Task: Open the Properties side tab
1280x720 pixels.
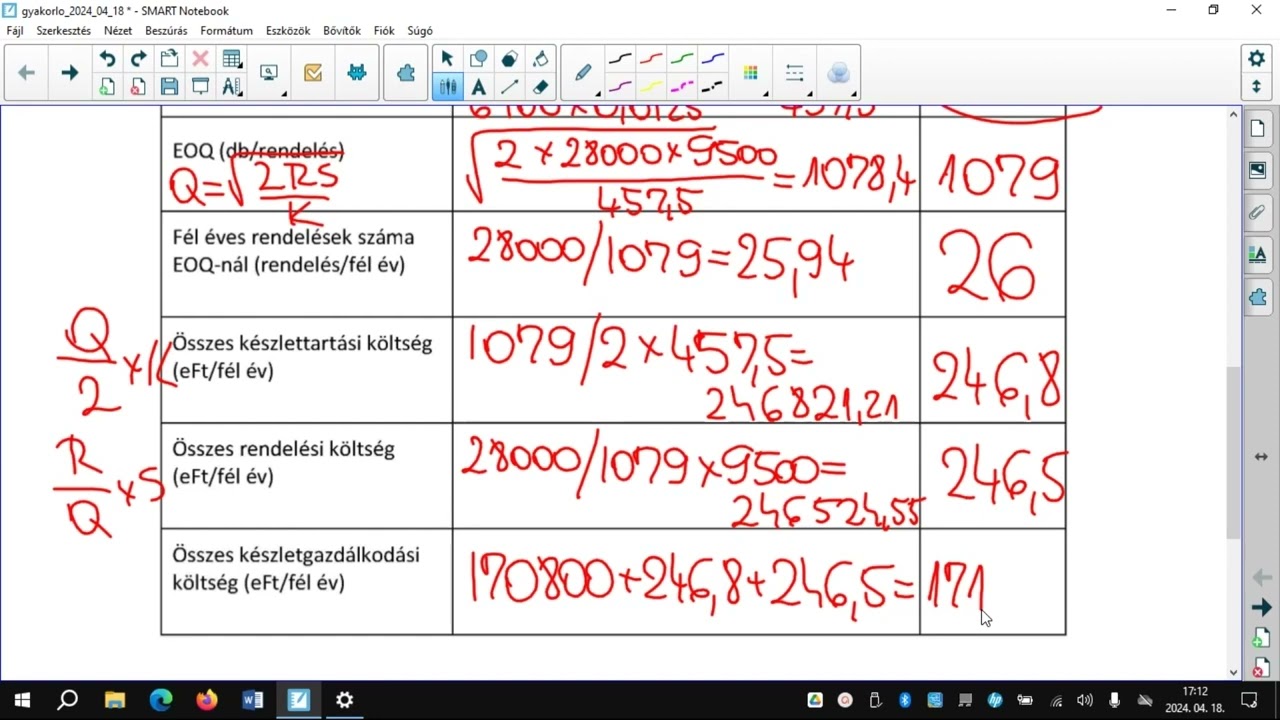Action: coord(1258,255)
